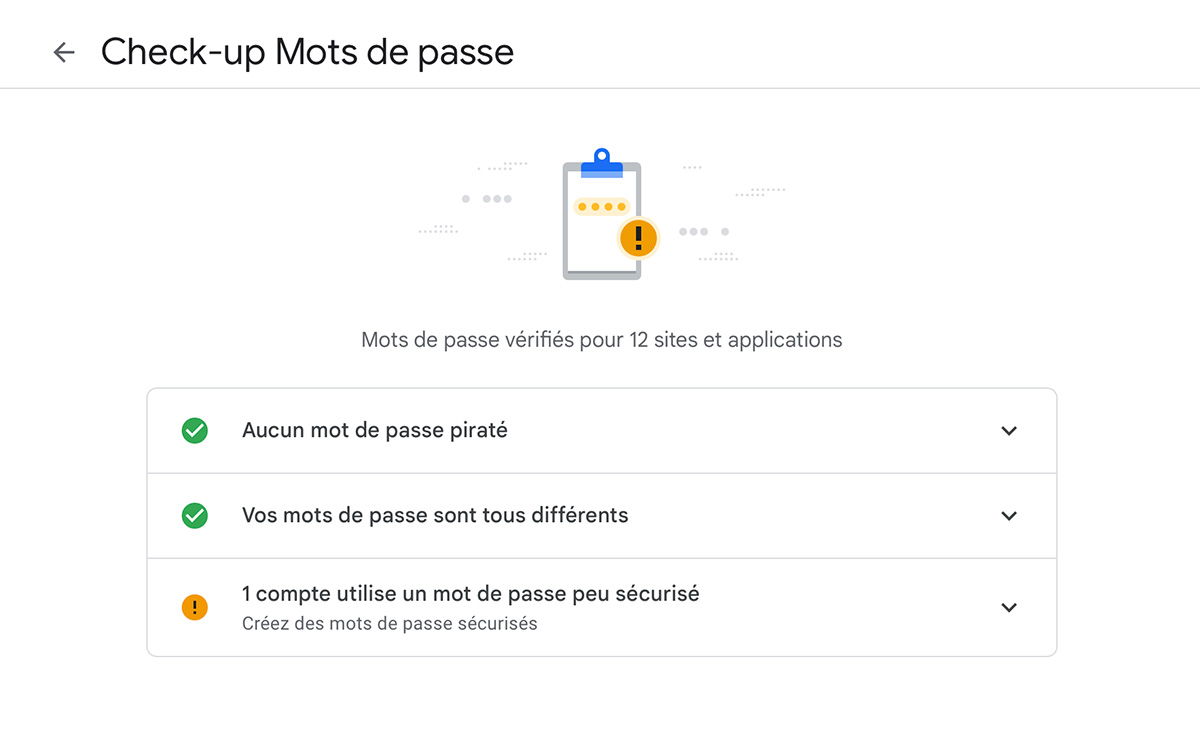
Task: Expand the 'Vos mots de passe sont tous différents' section
Action: pos(1009,516)
